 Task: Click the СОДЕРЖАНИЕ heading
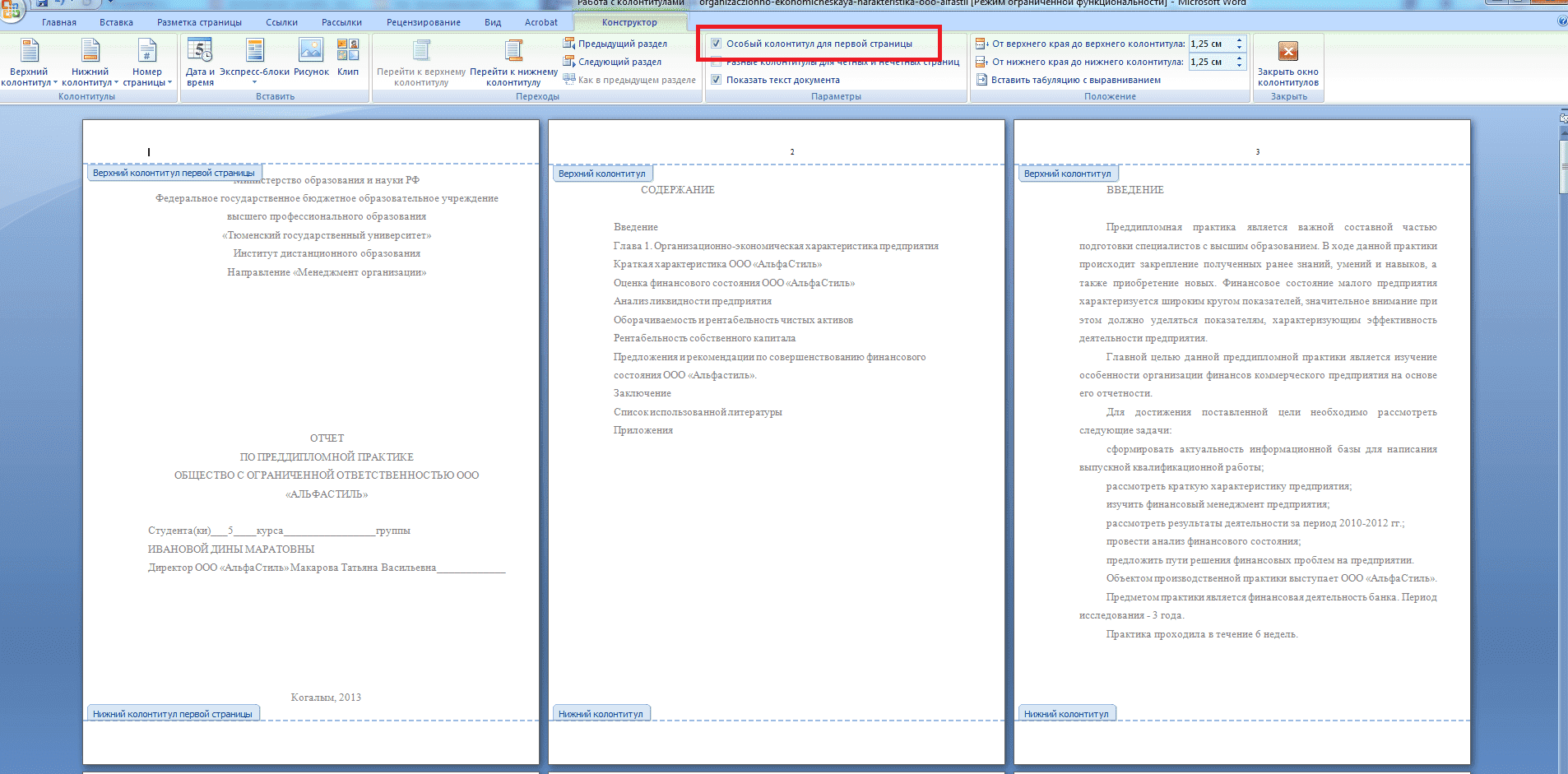coord(678,190)
